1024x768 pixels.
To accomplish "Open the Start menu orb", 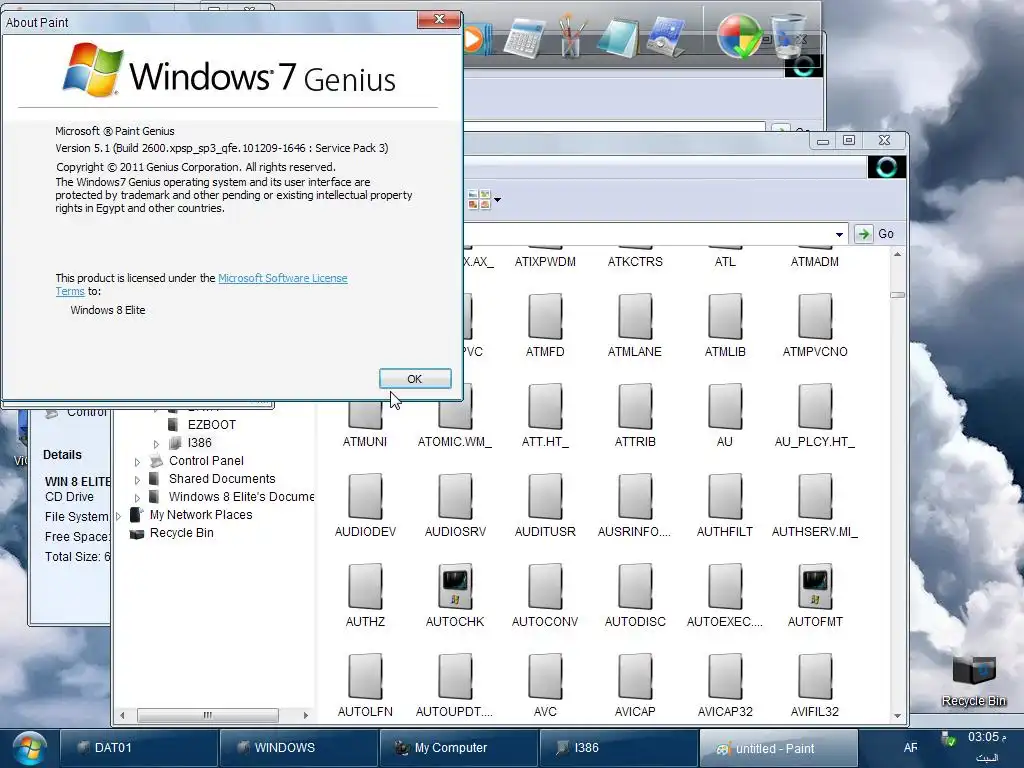I will click(x=29, y=748).
